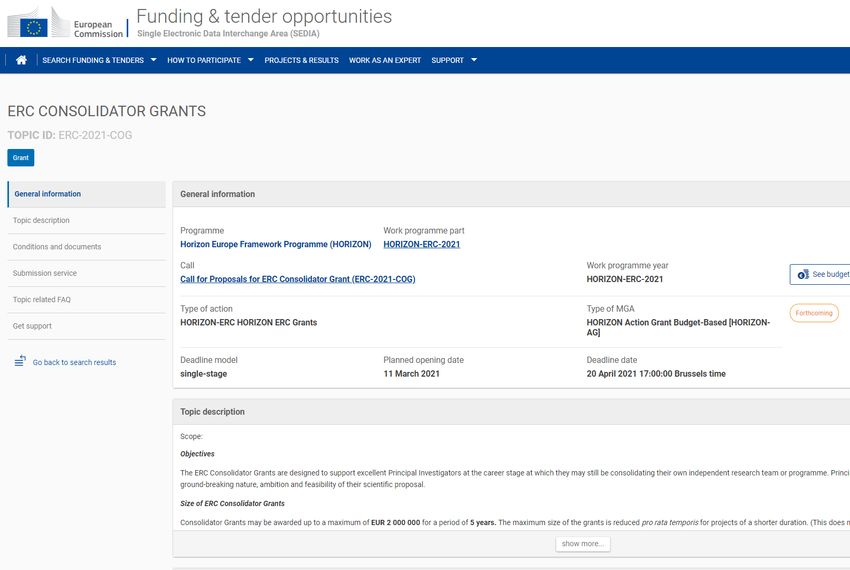Expand the Search Funding & Tenders dropdown arrow
The height and width of the screenshot is (570, 850).
pyautogui.click(x=153, y=60)
